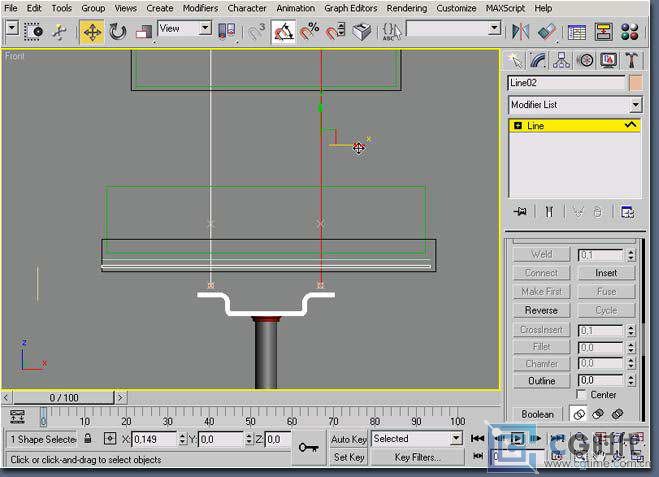The width and height of the screenshot is (659, 477).
Task: Click the Named Selection Sets icon
Action: (392, 32)
